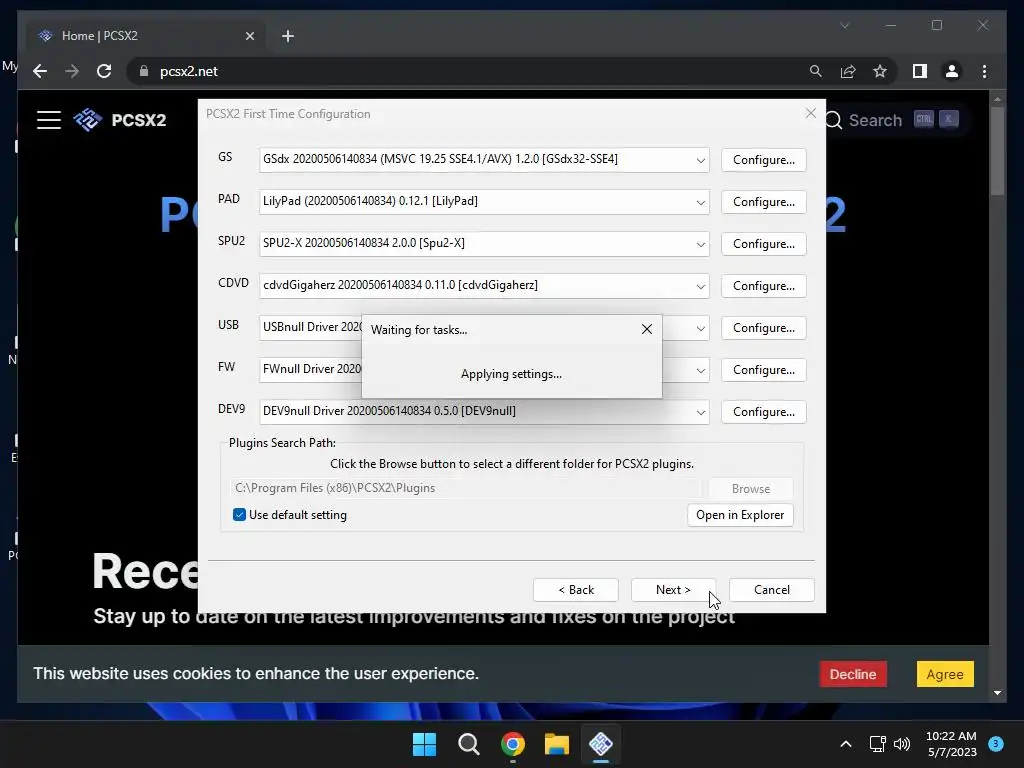The image size is (1024, 768).
Task: Go forward in Chrome
Action: 72,71
